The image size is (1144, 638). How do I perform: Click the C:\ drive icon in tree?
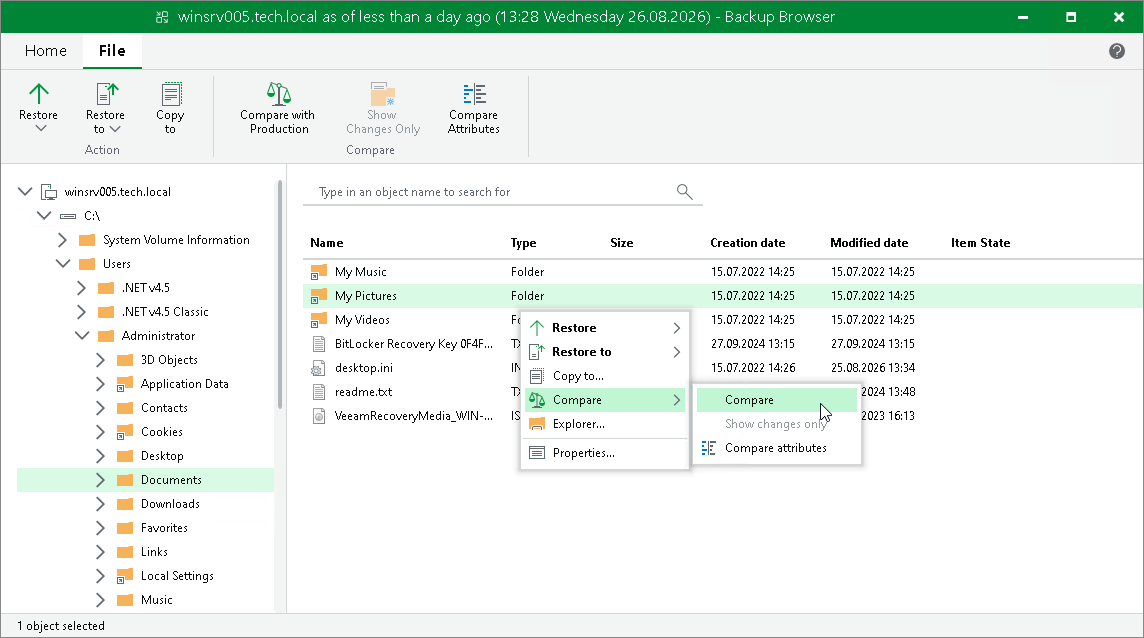(68, 216)
